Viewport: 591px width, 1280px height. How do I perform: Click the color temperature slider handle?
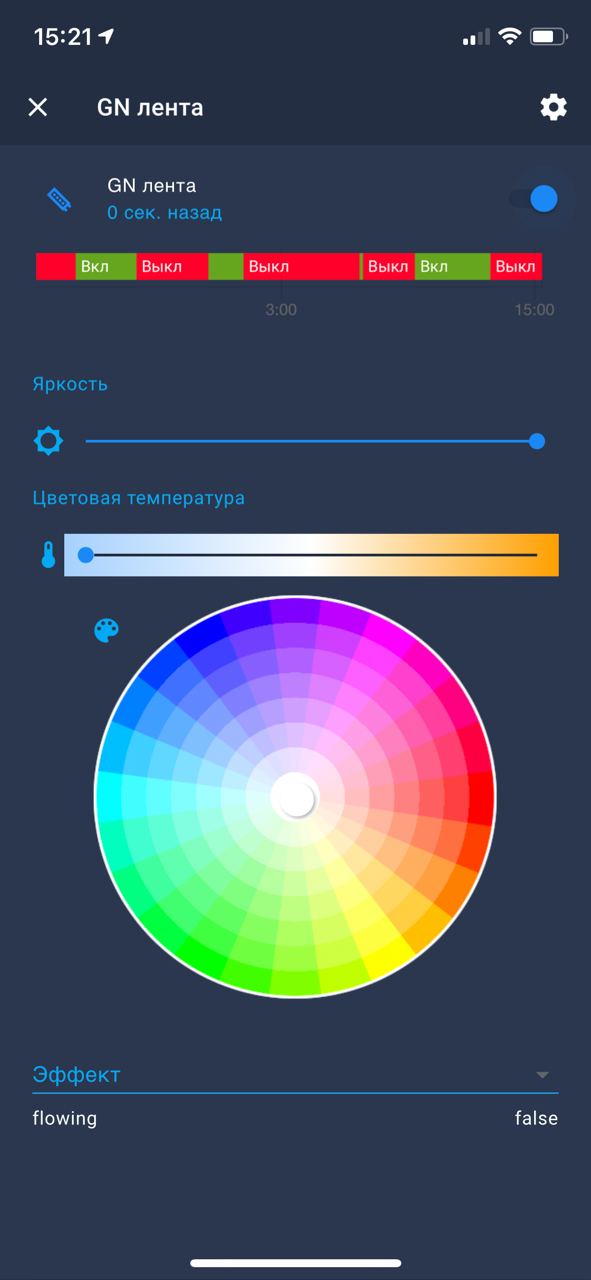(x=86, y=555)
